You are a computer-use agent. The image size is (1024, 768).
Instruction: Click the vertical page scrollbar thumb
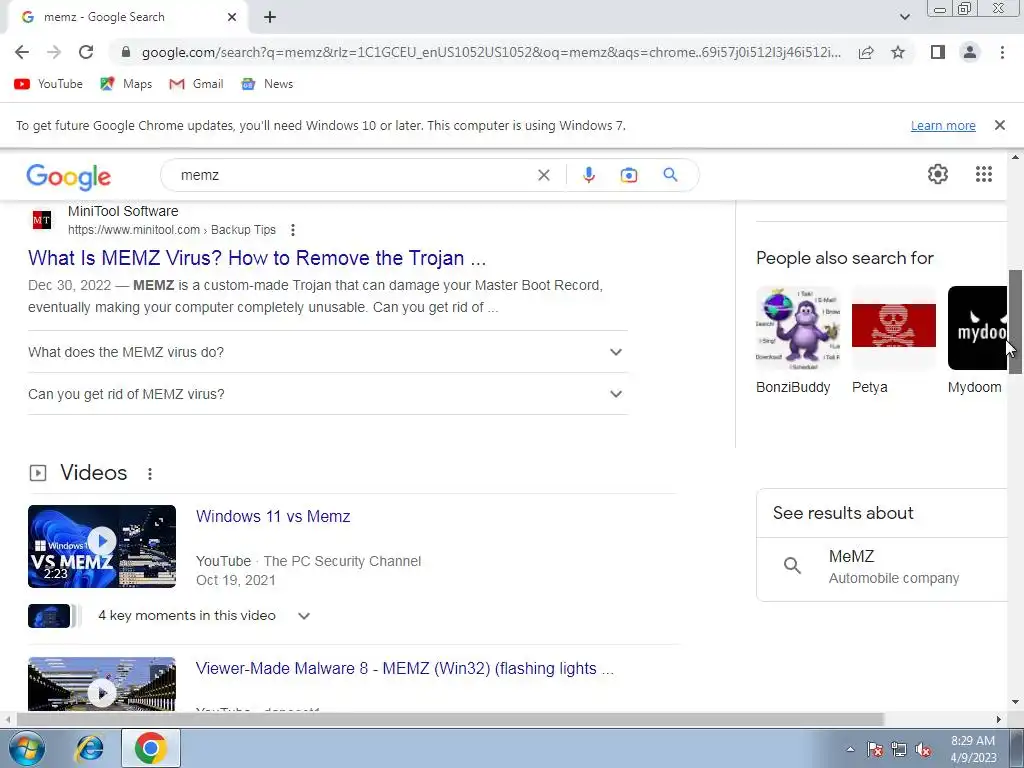1015,321
